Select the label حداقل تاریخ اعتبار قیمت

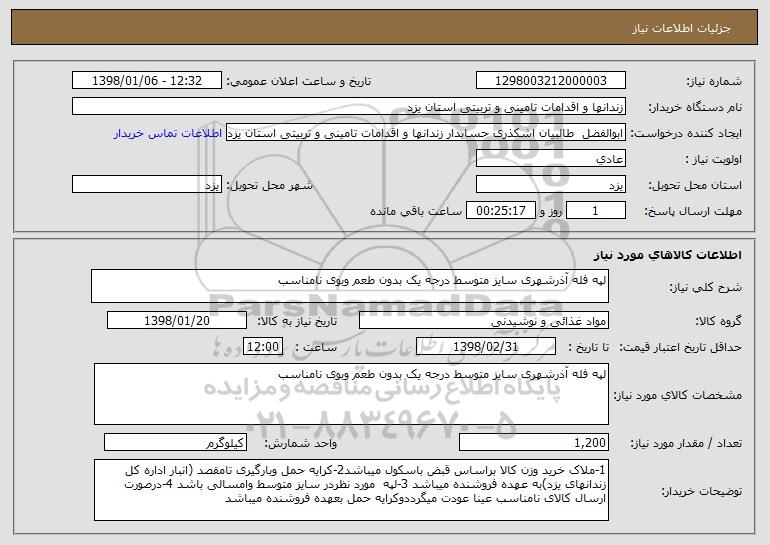click(681, 347)
